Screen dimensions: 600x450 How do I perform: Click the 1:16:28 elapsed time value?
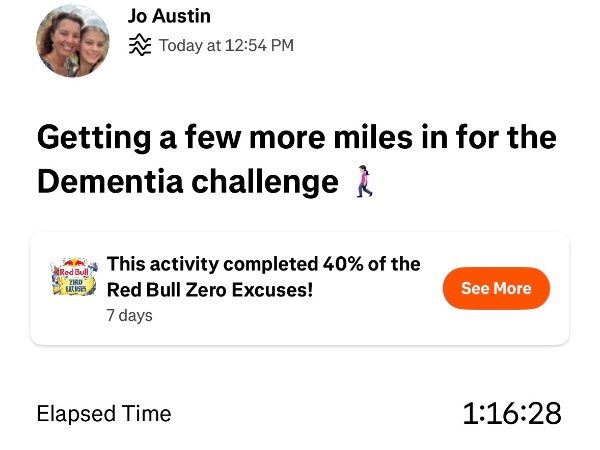click(x=511, y=413)
